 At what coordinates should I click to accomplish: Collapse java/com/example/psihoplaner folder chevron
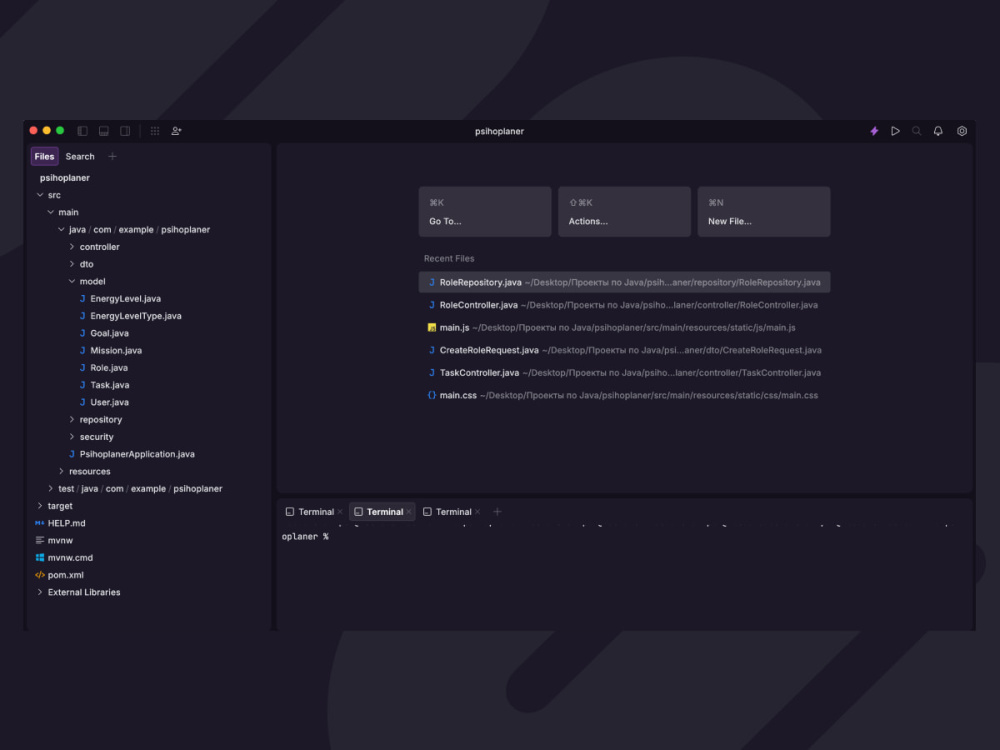coord(61,229)
